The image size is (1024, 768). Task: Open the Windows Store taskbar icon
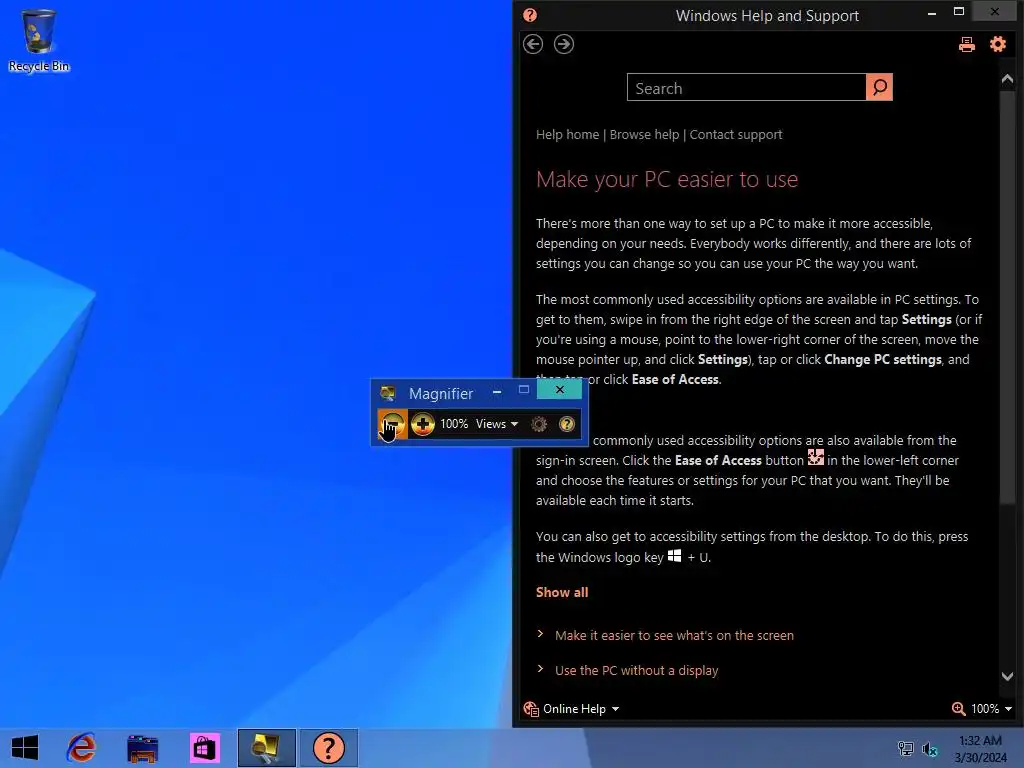coord(204,748)
